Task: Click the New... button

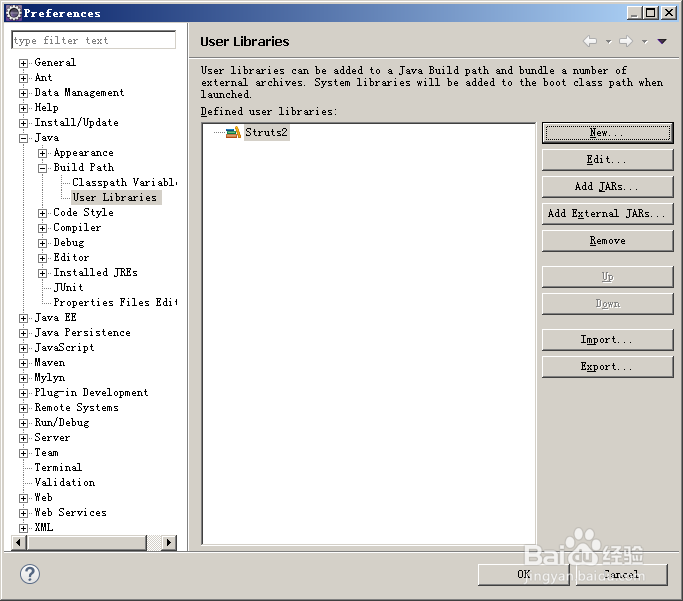Action: [x=607, y=133]
